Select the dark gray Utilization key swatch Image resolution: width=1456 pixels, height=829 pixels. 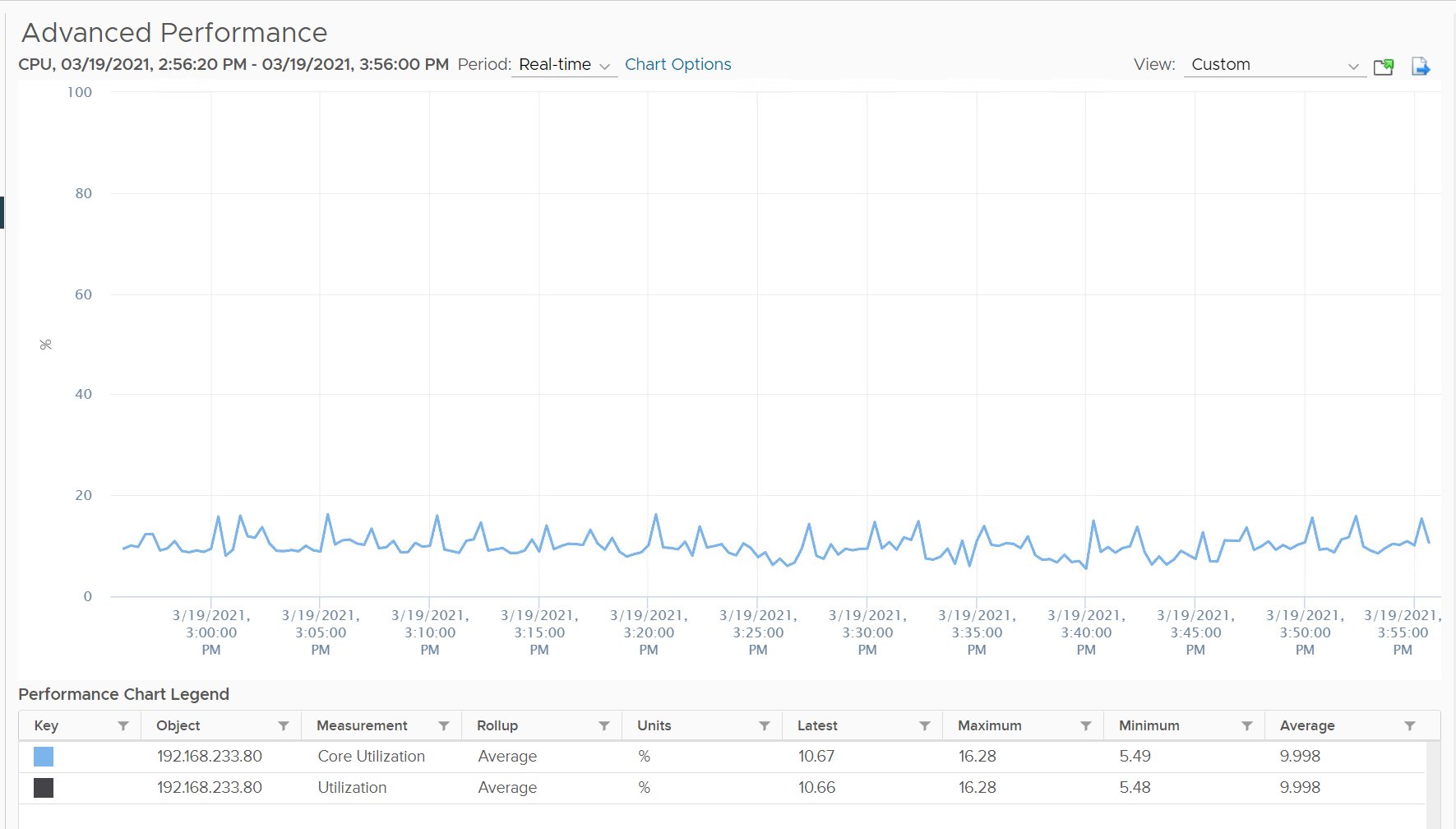pos(44,788)
